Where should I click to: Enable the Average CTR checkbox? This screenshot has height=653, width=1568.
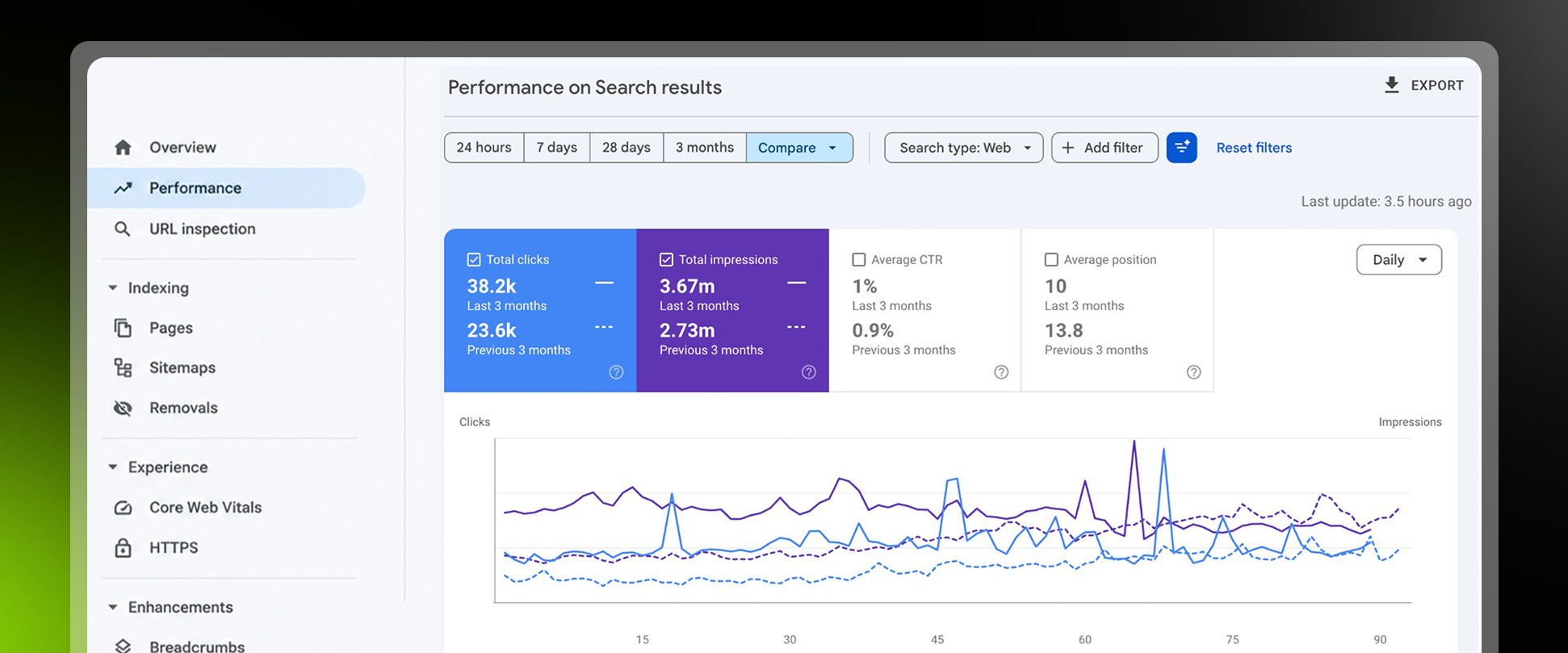tap(859, 260)
